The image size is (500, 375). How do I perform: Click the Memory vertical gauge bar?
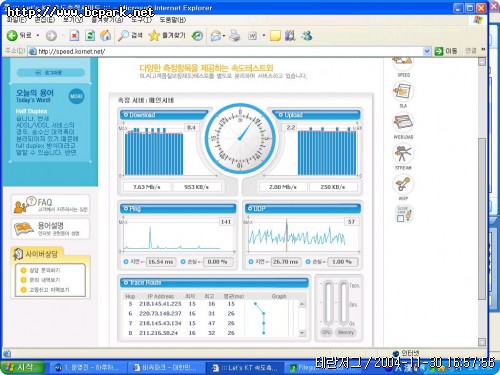pos(344,303)
